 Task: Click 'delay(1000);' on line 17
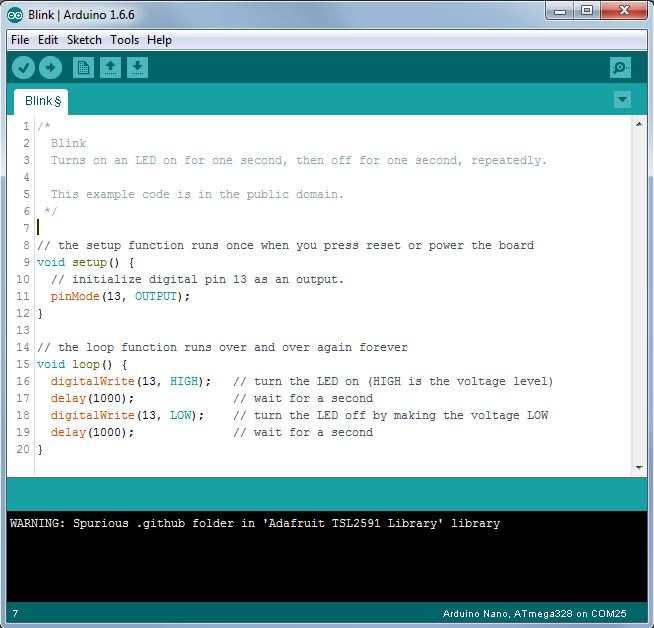point(92,398)
